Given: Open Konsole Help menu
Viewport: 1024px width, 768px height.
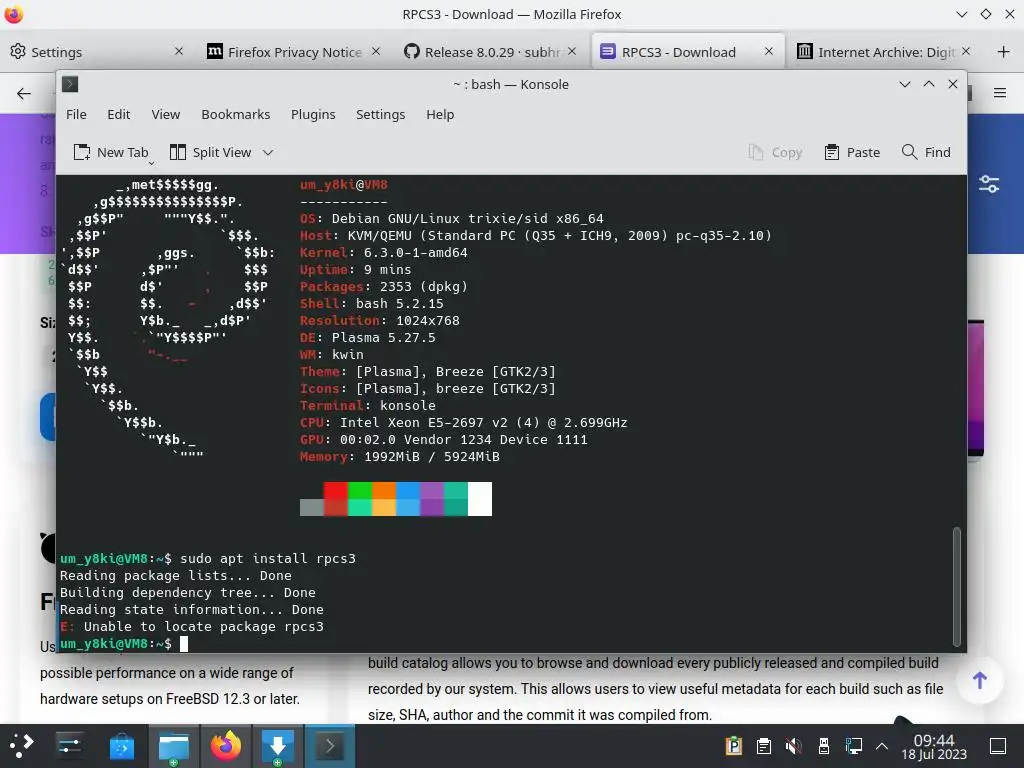Looking at the screenshot, I should point(440,114).
